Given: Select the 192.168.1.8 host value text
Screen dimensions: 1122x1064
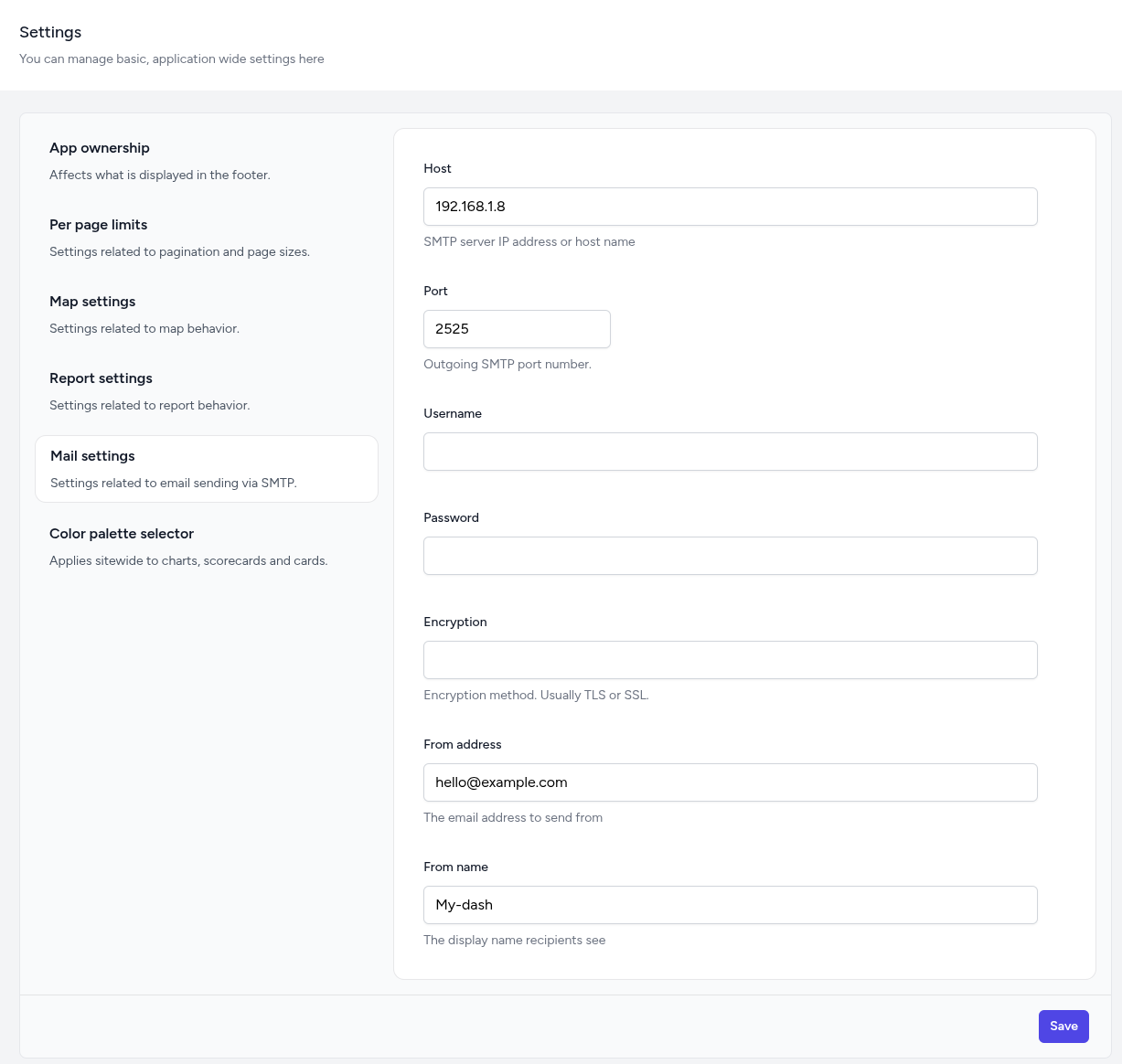Looking at the screenshot, I should 470,207.
